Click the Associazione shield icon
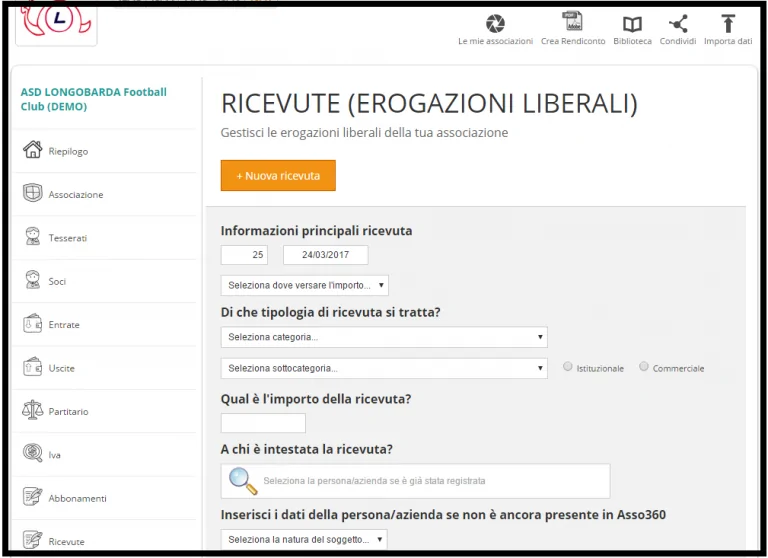 click(33, 193)
